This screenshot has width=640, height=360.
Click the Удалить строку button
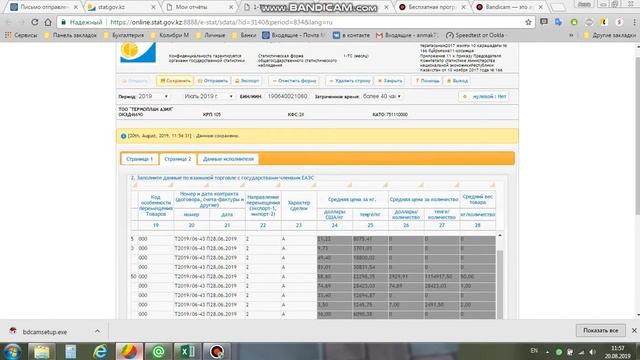(x=350, y=81)
